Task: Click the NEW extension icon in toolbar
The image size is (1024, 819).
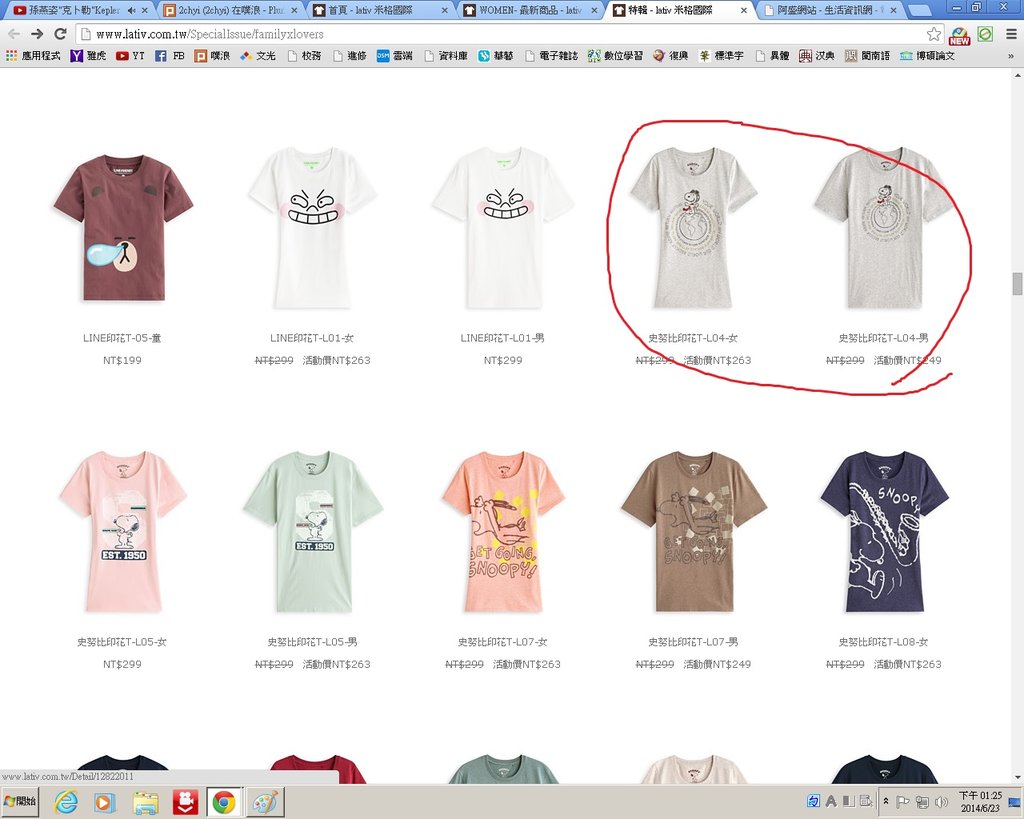Action: click(x=959, y=35)
